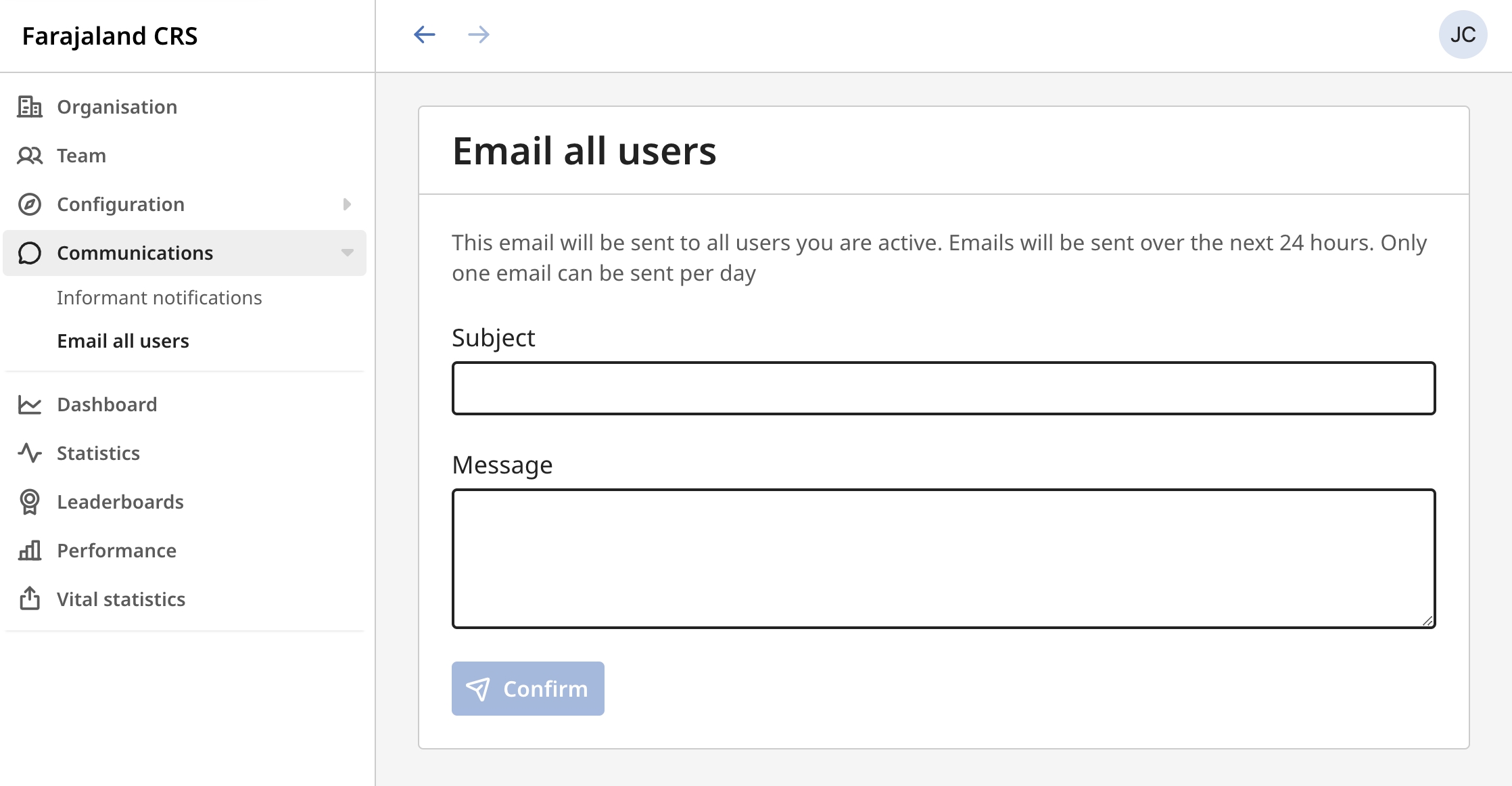Go forward with the right arrow

coord(479,34)
